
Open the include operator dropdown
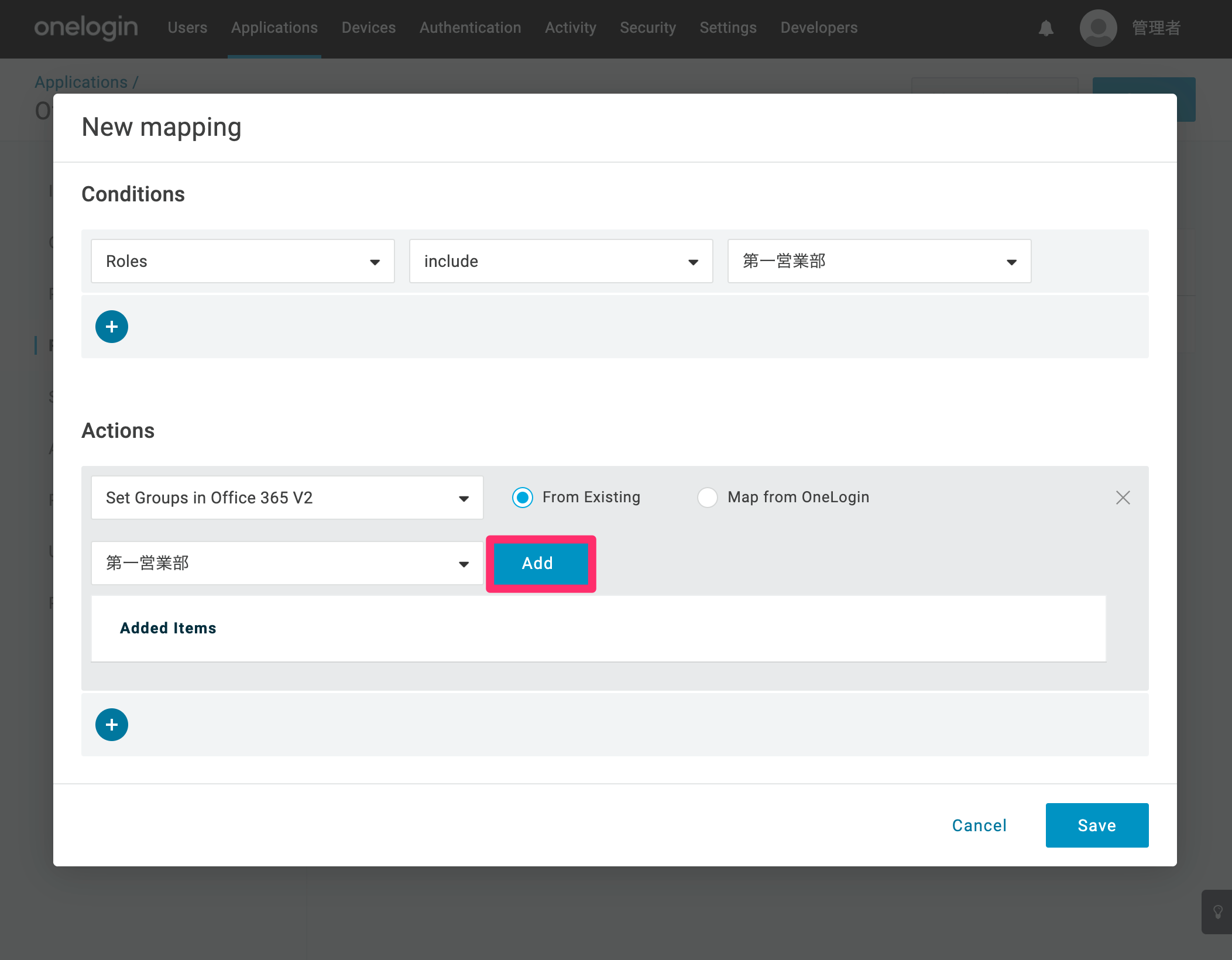[561, 261]
